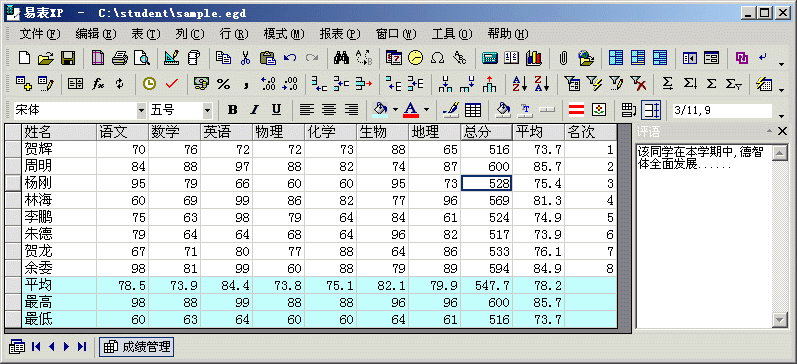Screen dimensions: 797x364
Task: Center-align the text
Action: point(329,109)
